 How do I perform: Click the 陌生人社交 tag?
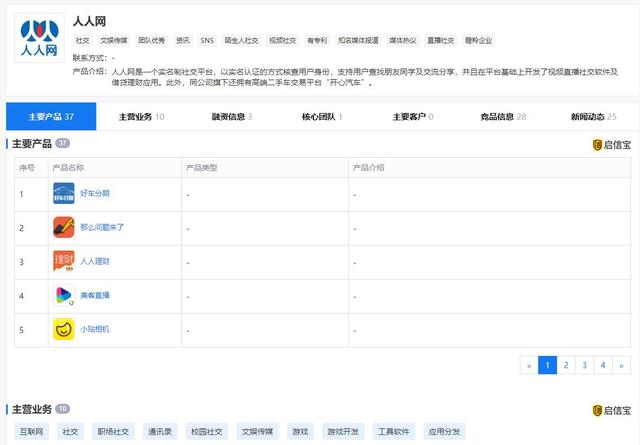click(241, 40)
